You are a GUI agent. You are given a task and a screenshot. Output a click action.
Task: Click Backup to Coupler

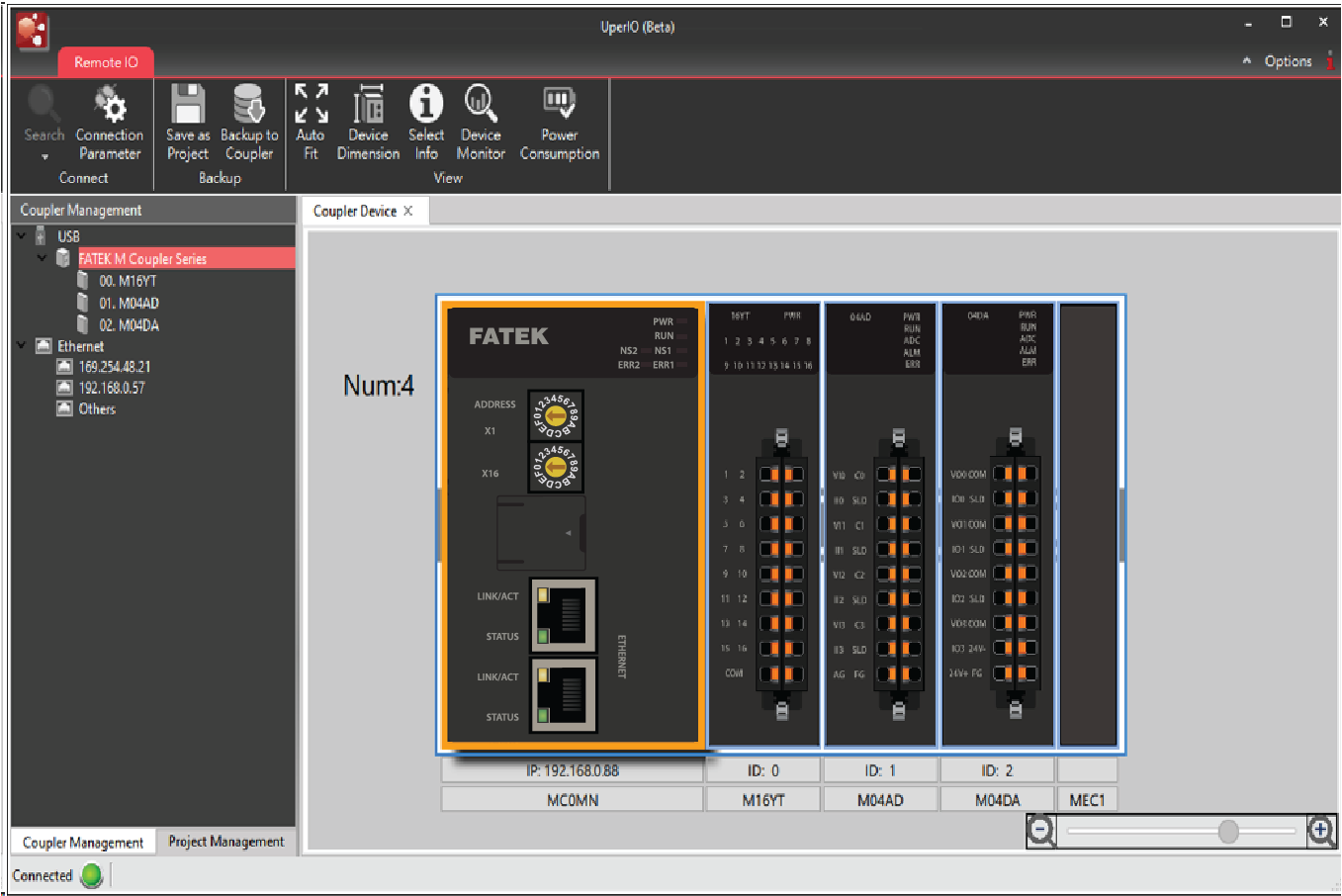tap(249, 123)
